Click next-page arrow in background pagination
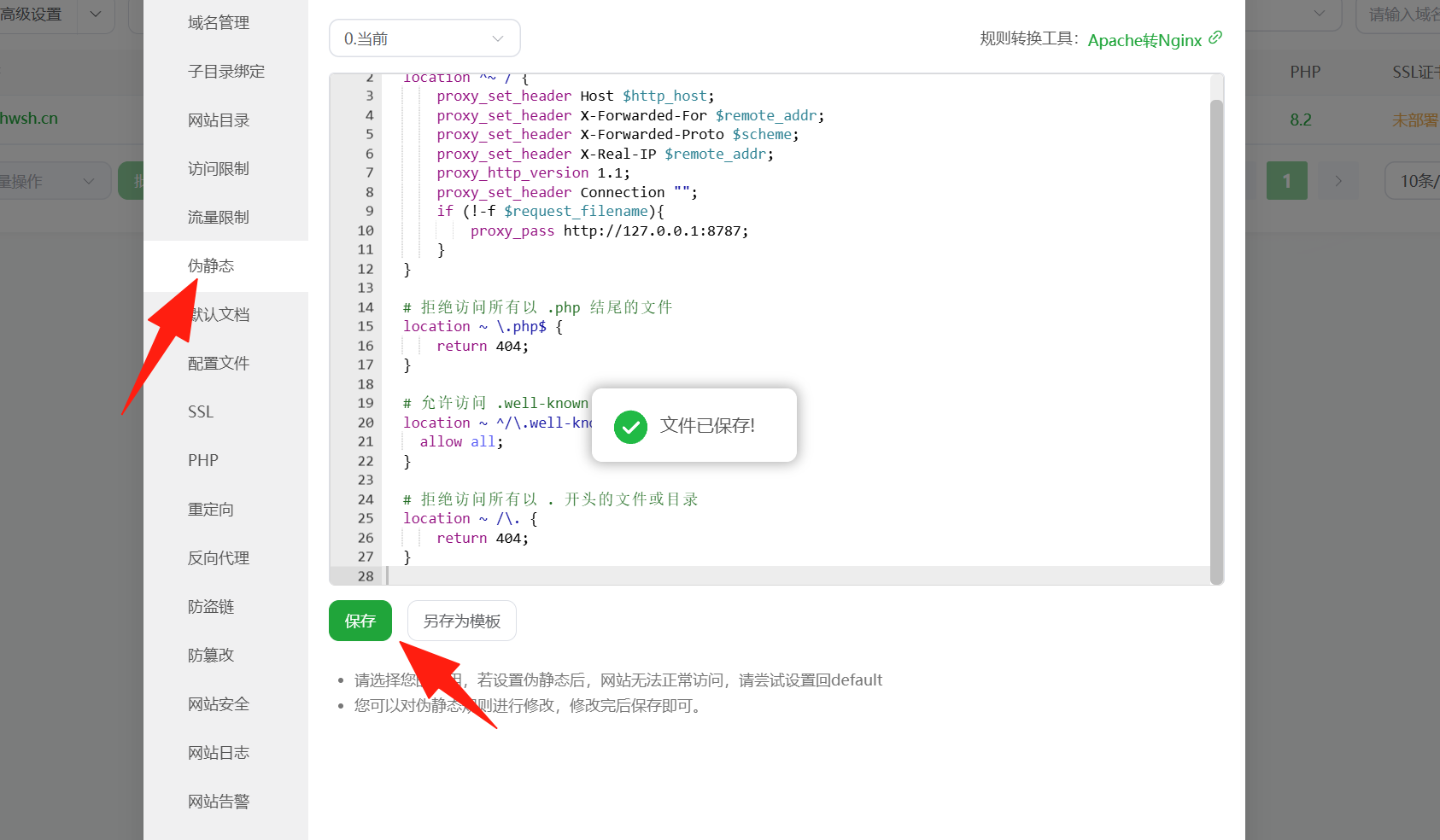This screenshot has height=840, width=1440. 1338,181
